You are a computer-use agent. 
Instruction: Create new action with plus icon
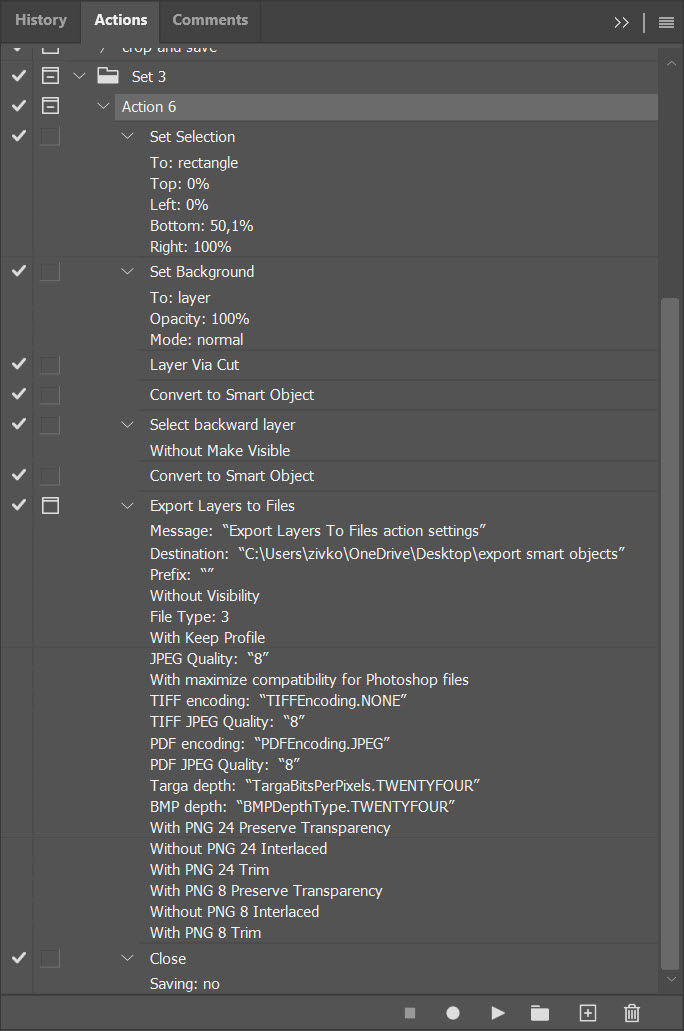coord(588,1013)
